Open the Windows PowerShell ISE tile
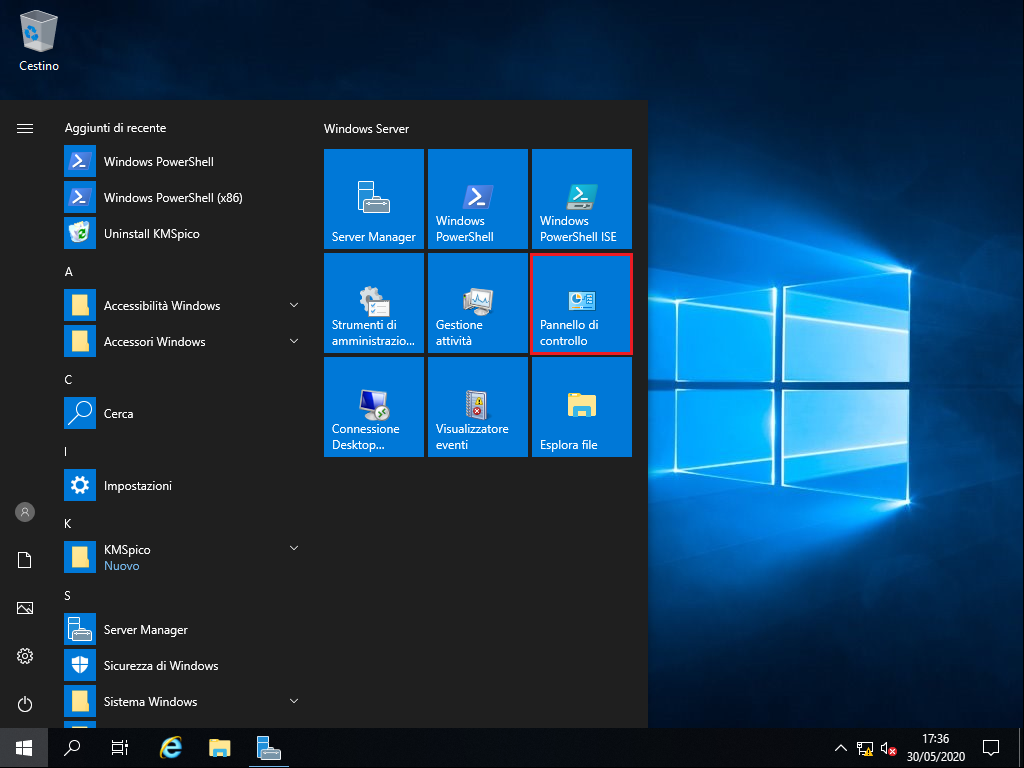 point(582,199)
